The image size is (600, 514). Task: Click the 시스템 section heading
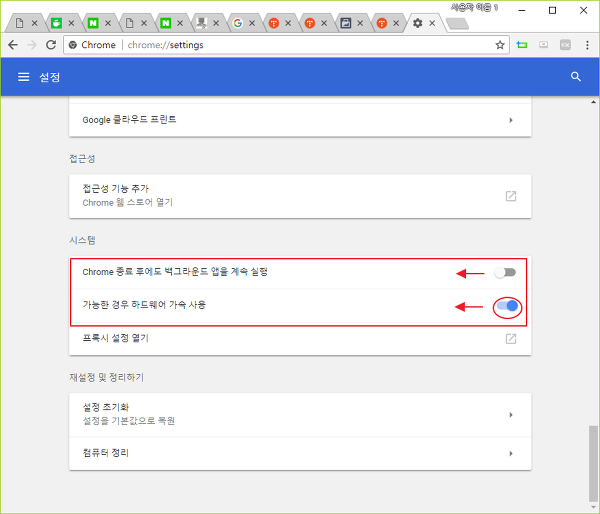pyautogui.click(x=82, y=240)
